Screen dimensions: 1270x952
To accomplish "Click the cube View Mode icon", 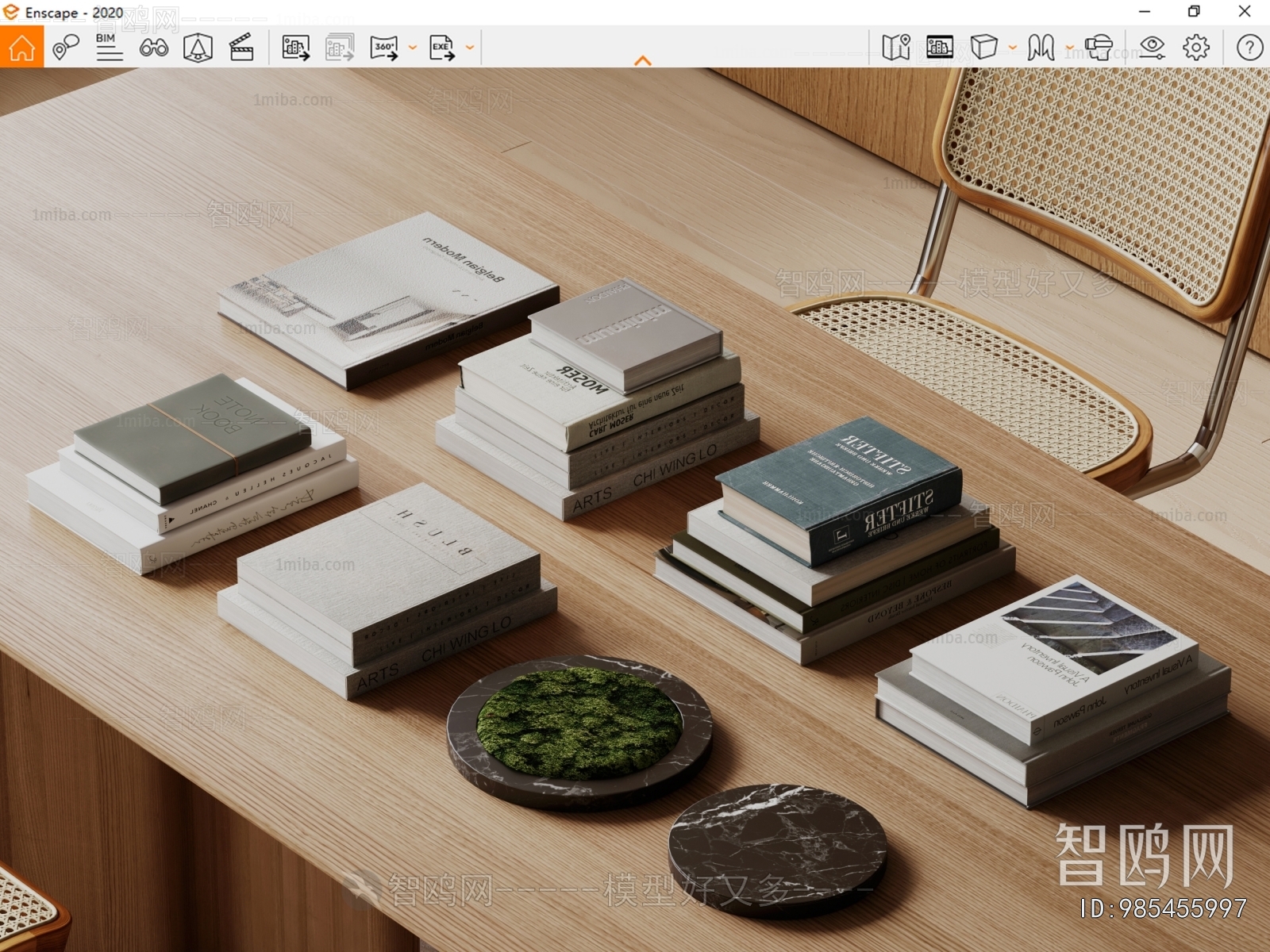I will 984,48.
